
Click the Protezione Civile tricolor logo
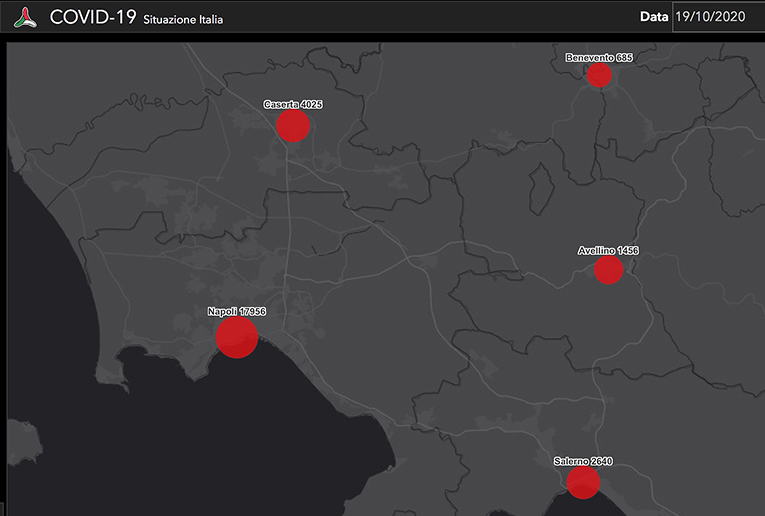click(x=25, y=17)
